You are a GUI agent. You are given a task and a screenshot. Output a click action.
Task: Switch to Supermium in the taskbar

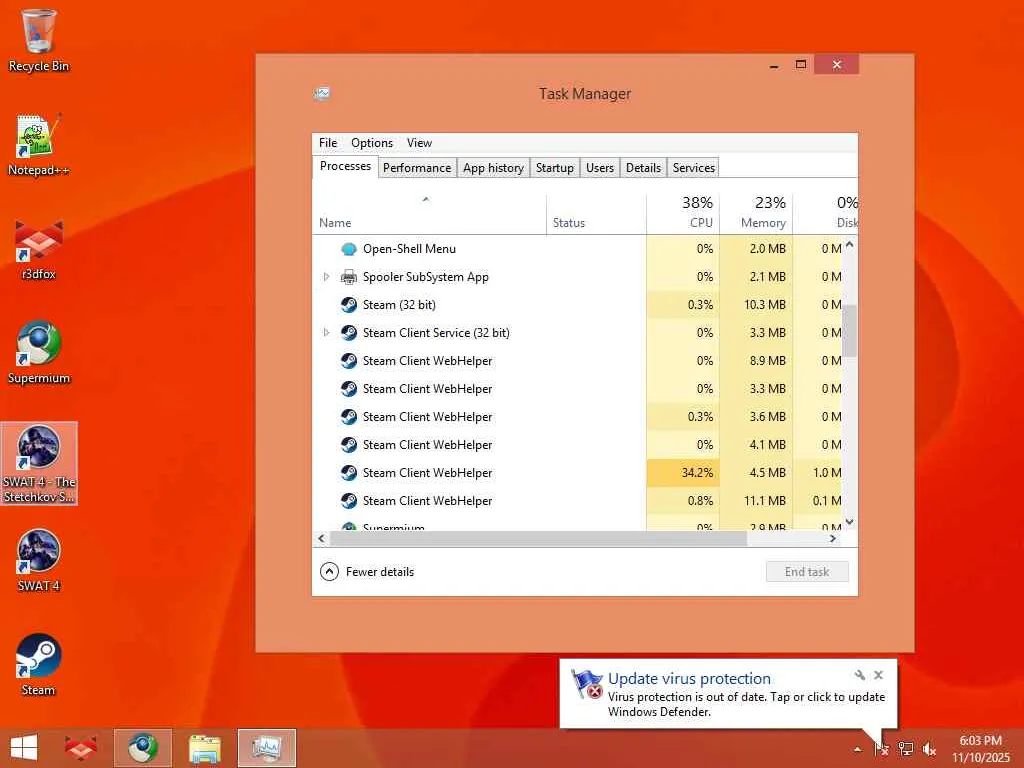click(x=143, y=748)
